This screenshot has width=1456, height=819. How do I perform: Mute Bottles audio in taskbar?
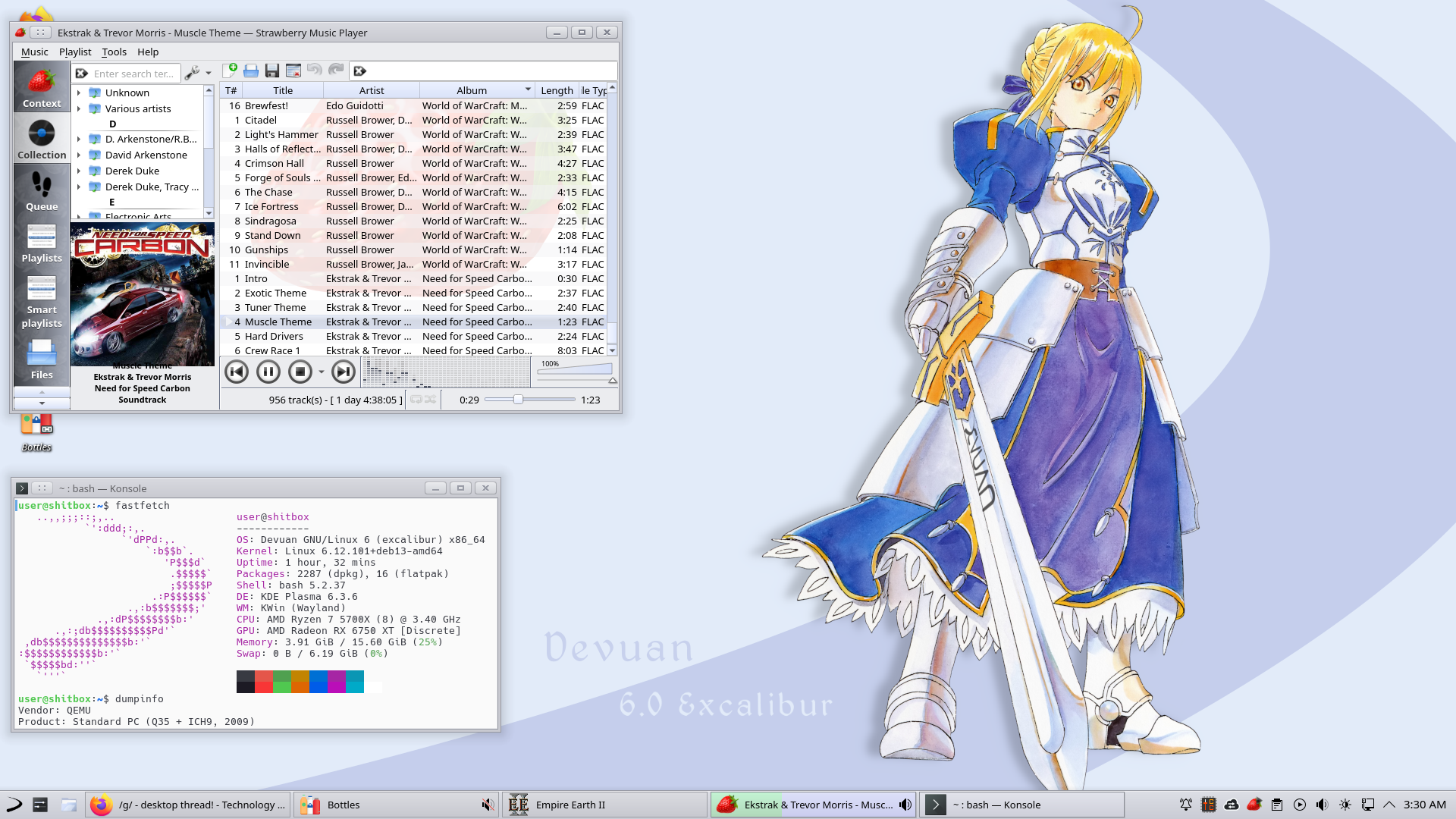click(x=488, y=805)
